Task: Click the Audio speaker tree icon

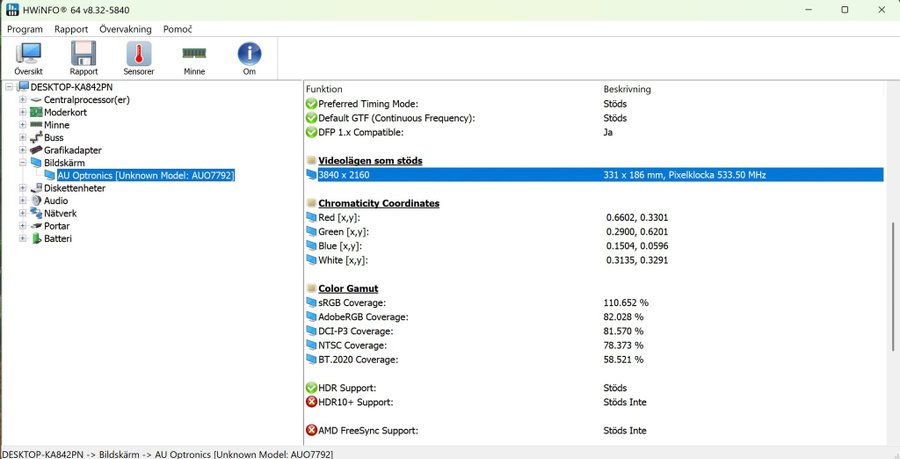Action: [x=36, y=201]
